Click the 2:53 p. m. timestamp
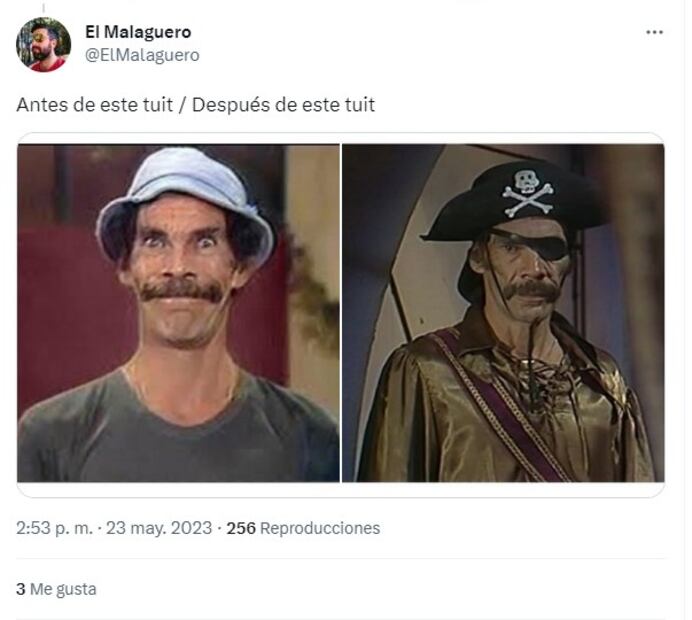 (x=54, y=528)
